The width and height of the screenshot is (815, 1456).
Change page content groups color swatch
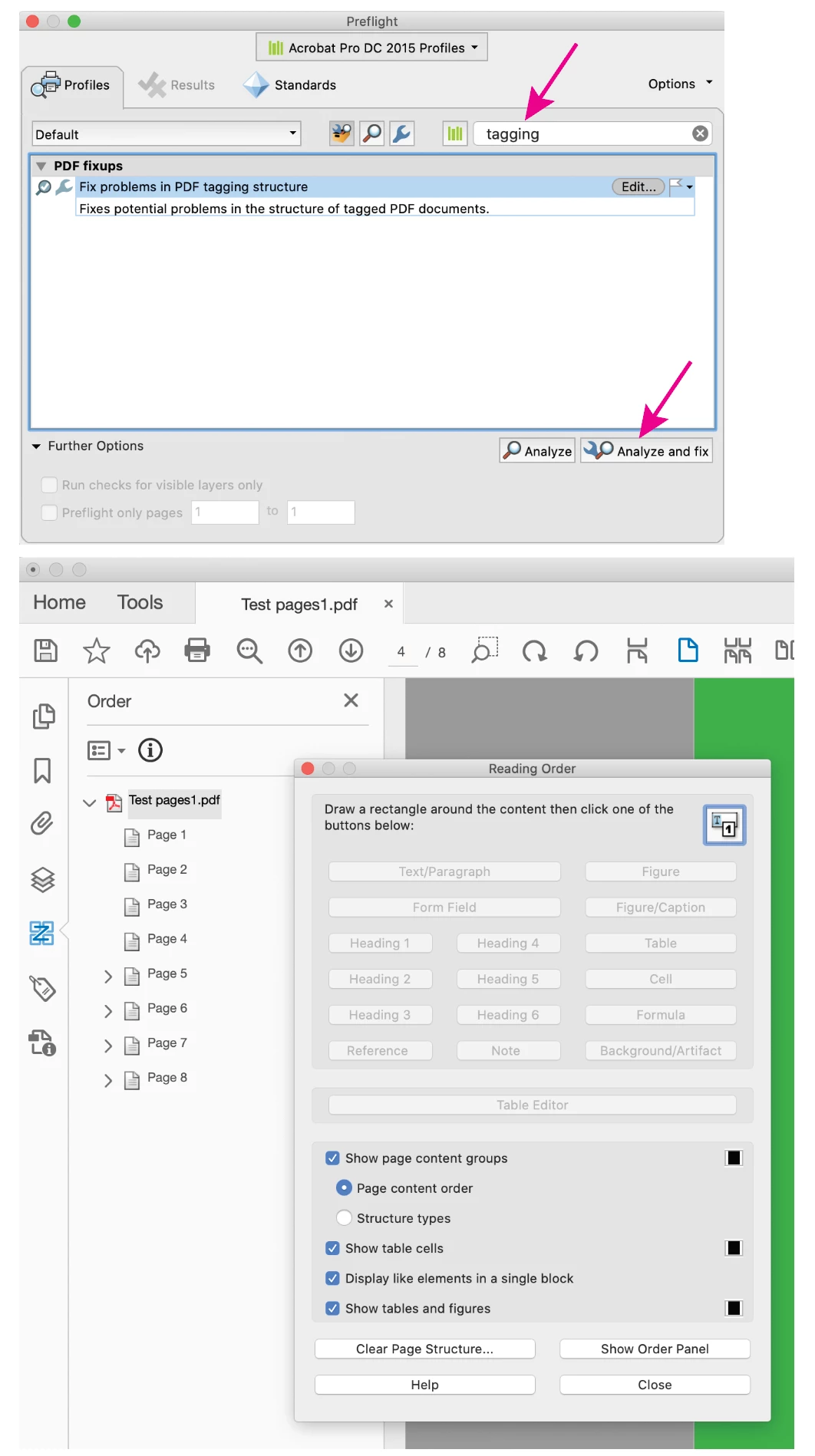[734, 1158]
